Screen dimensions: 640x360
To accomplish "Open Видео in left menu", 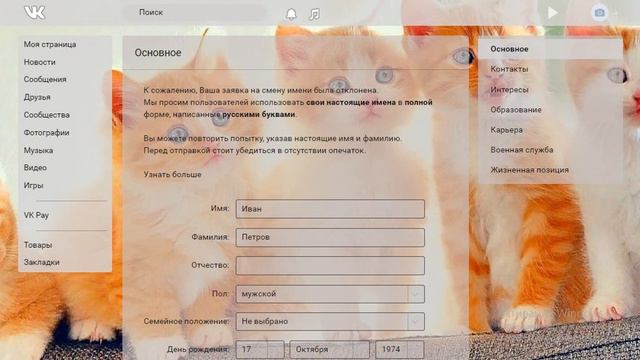I will point(35,167).
